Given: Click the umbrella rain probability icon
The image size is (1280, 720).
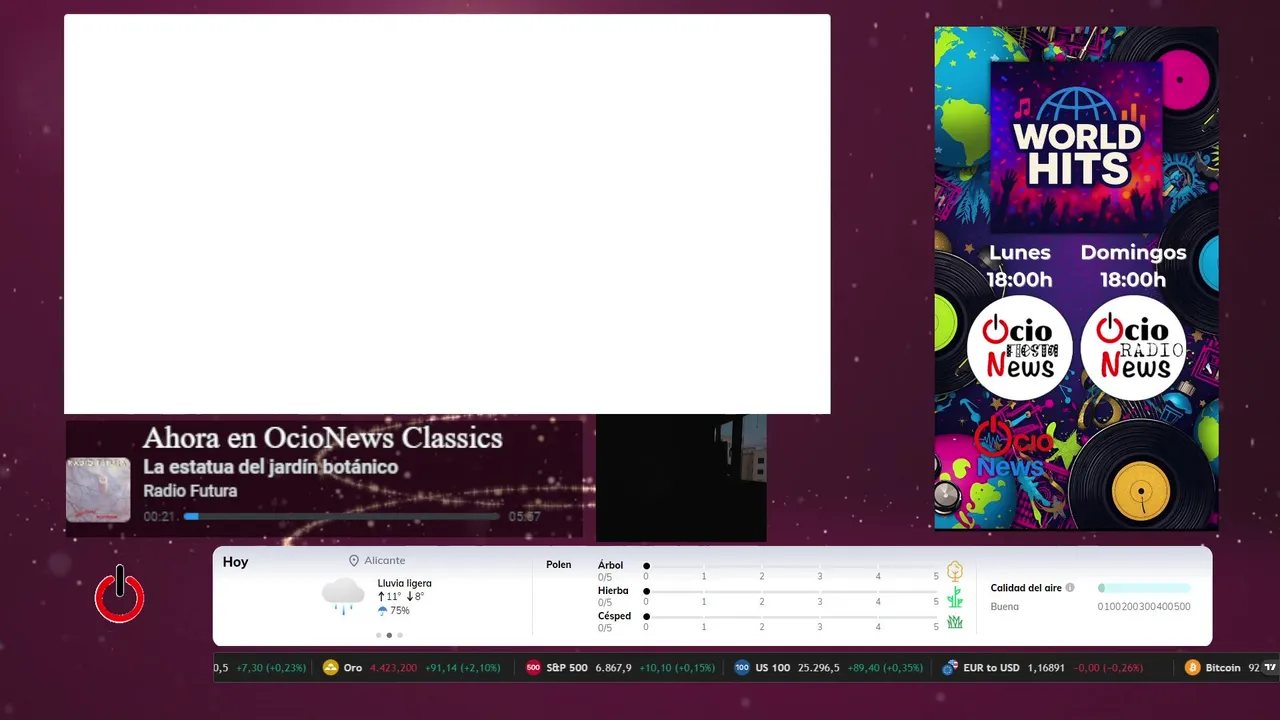Looking at the screenshot, I should (382, 610).
